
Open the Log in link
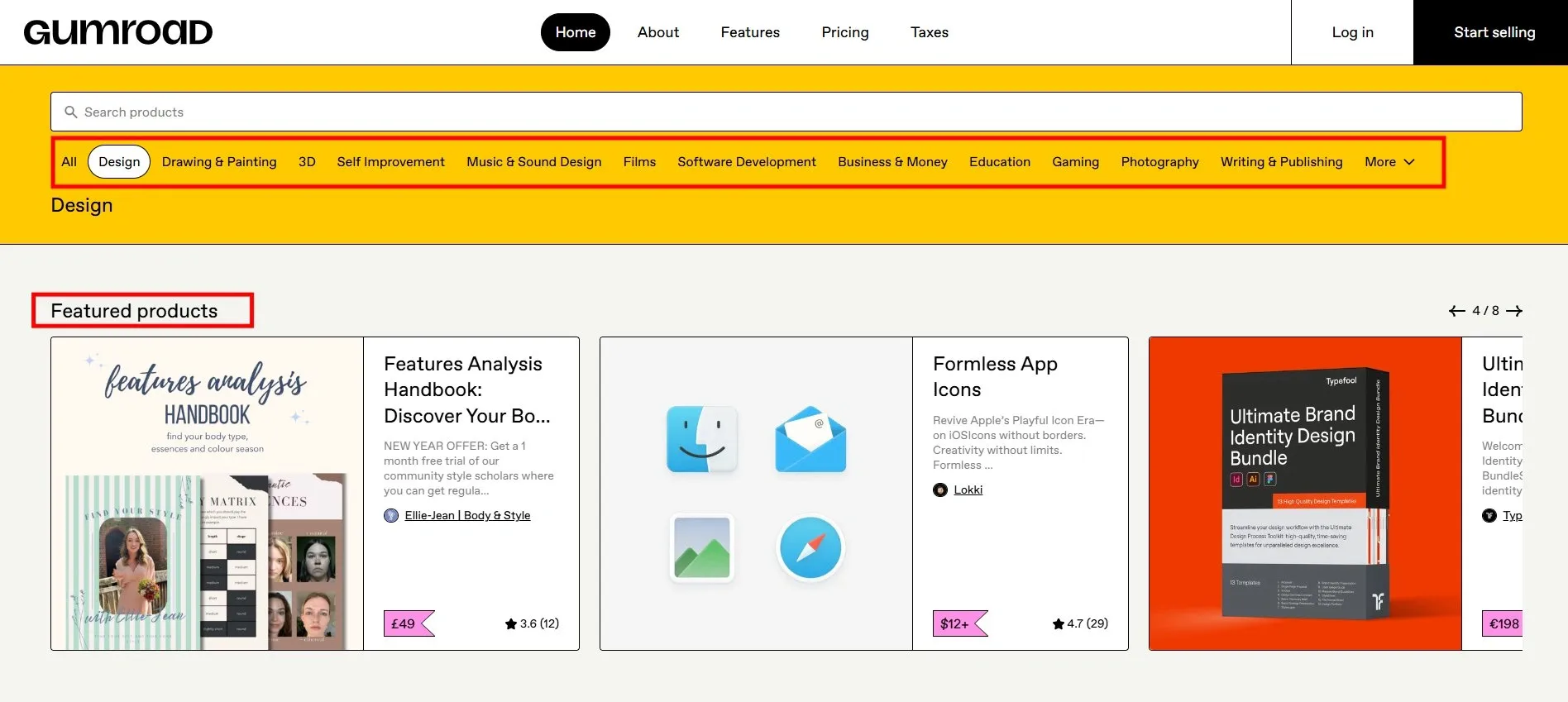click(1352, 32)
